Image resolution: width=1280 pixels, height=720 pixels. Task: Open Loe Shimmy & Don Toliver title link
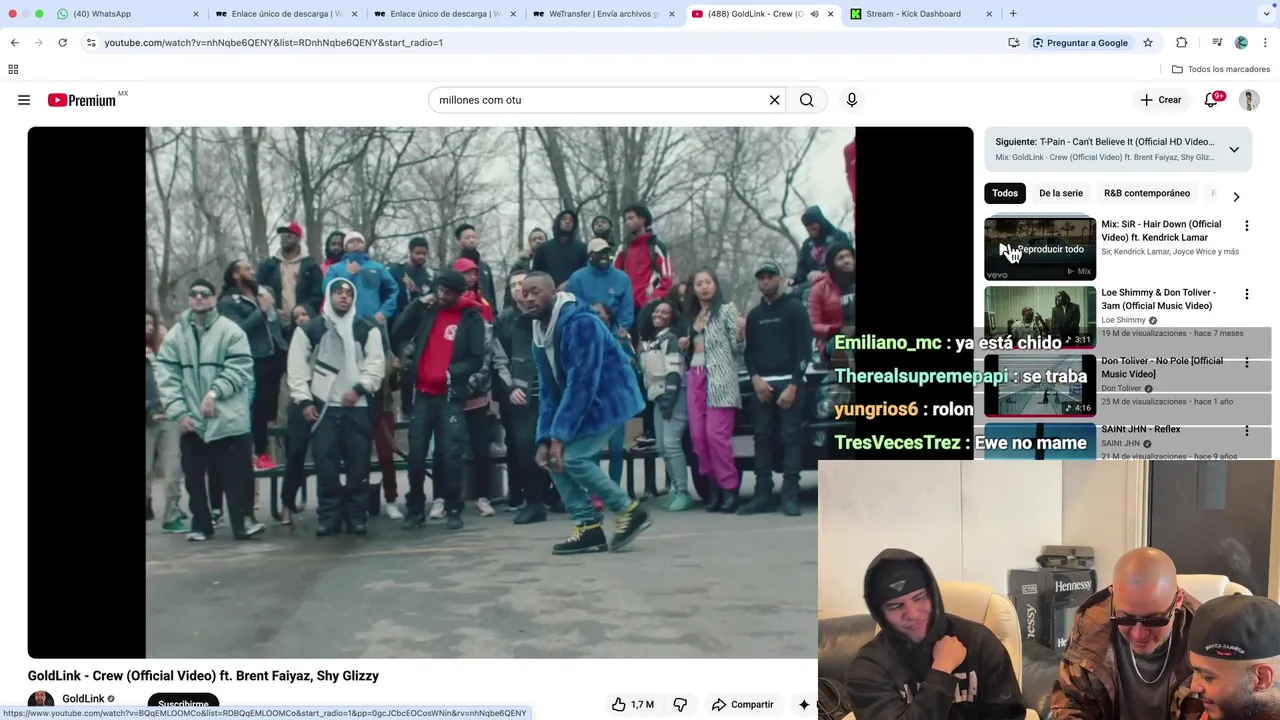coord(1158,299)
